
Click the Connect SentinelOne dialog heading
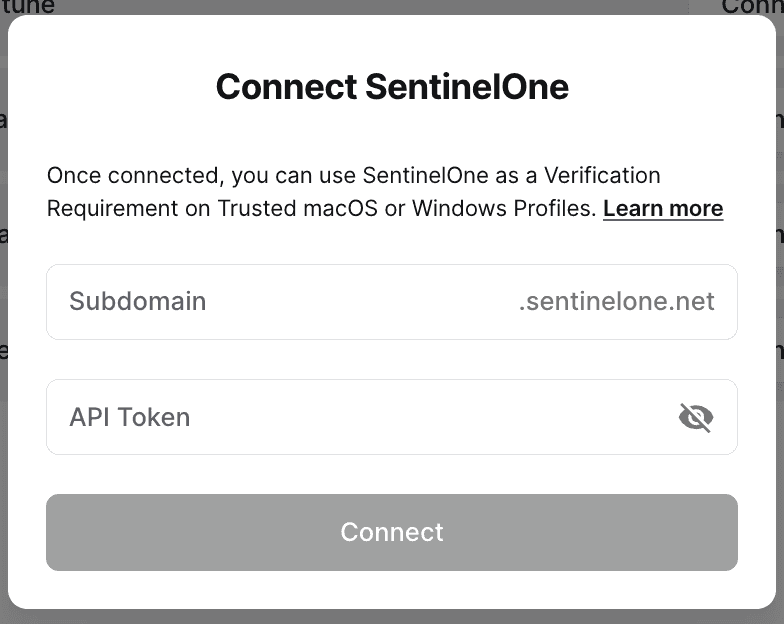point(392,87)
